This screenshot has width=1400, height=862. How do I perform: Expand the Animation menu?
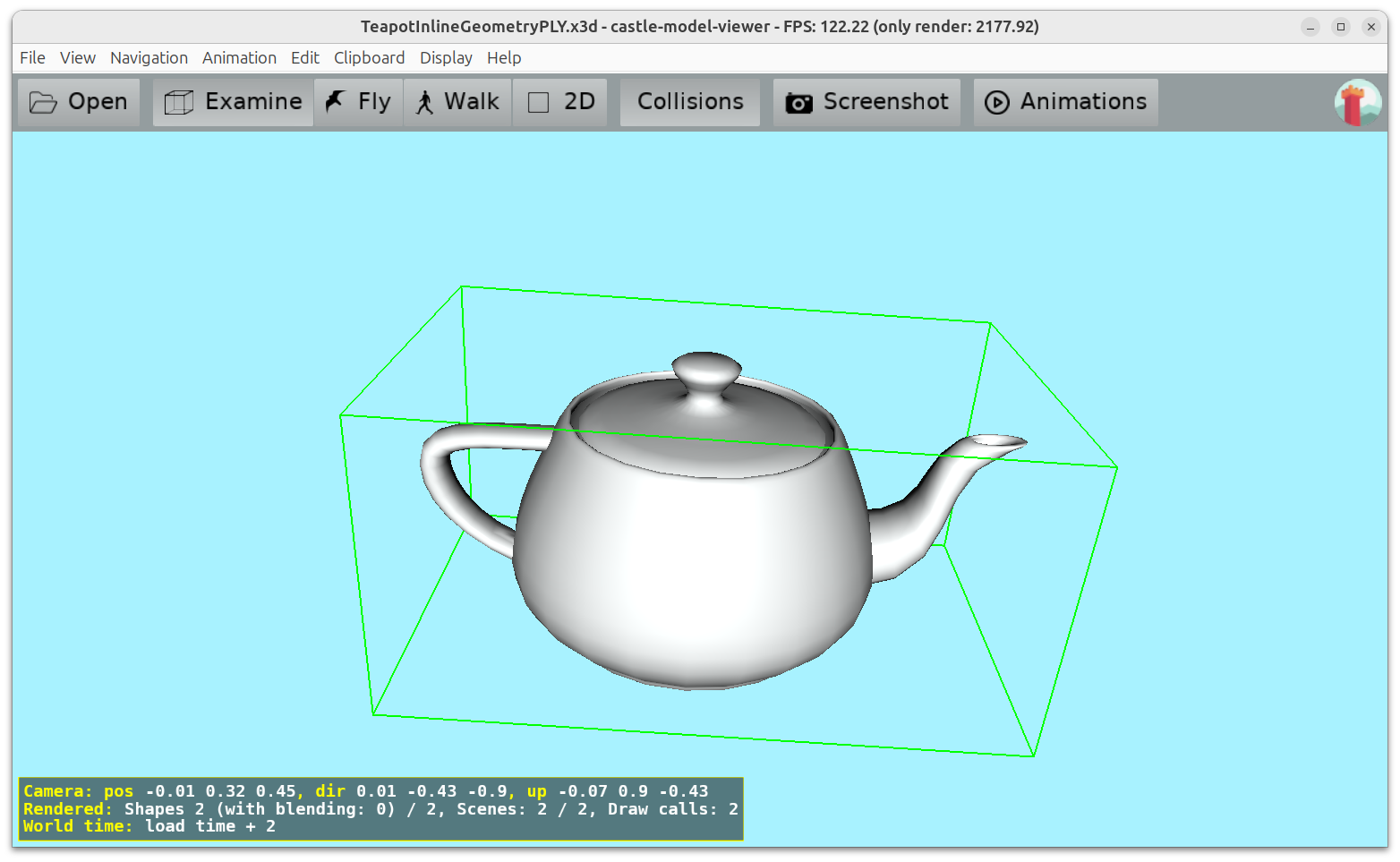[x=239, y=57]
